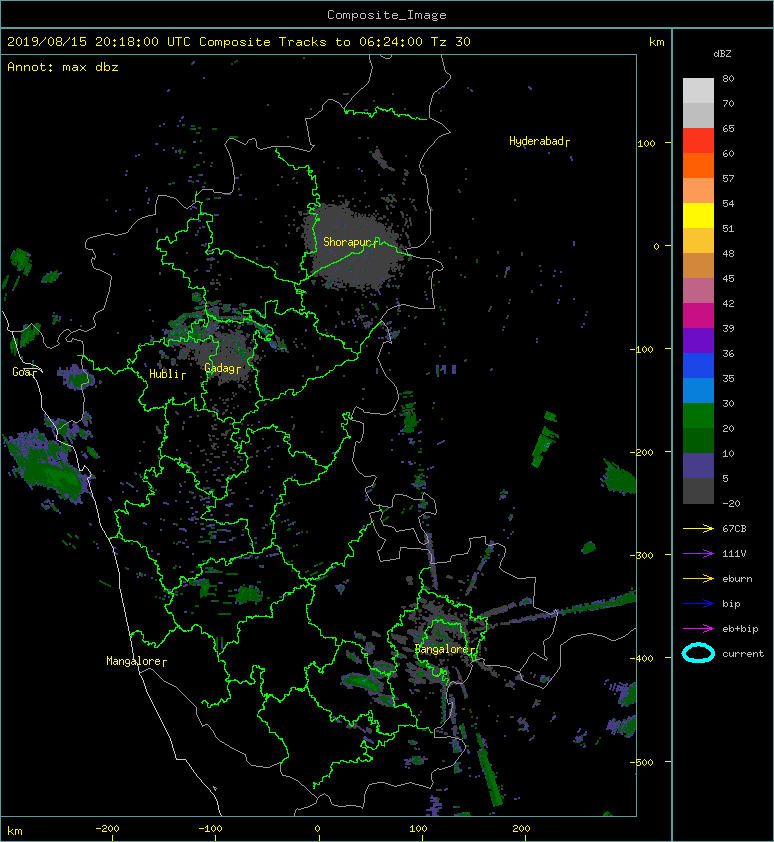The image size is (774, 842).
Task: Pick the mauve 42-45 dBZ swatch
Action: click(x=698, y=291)
